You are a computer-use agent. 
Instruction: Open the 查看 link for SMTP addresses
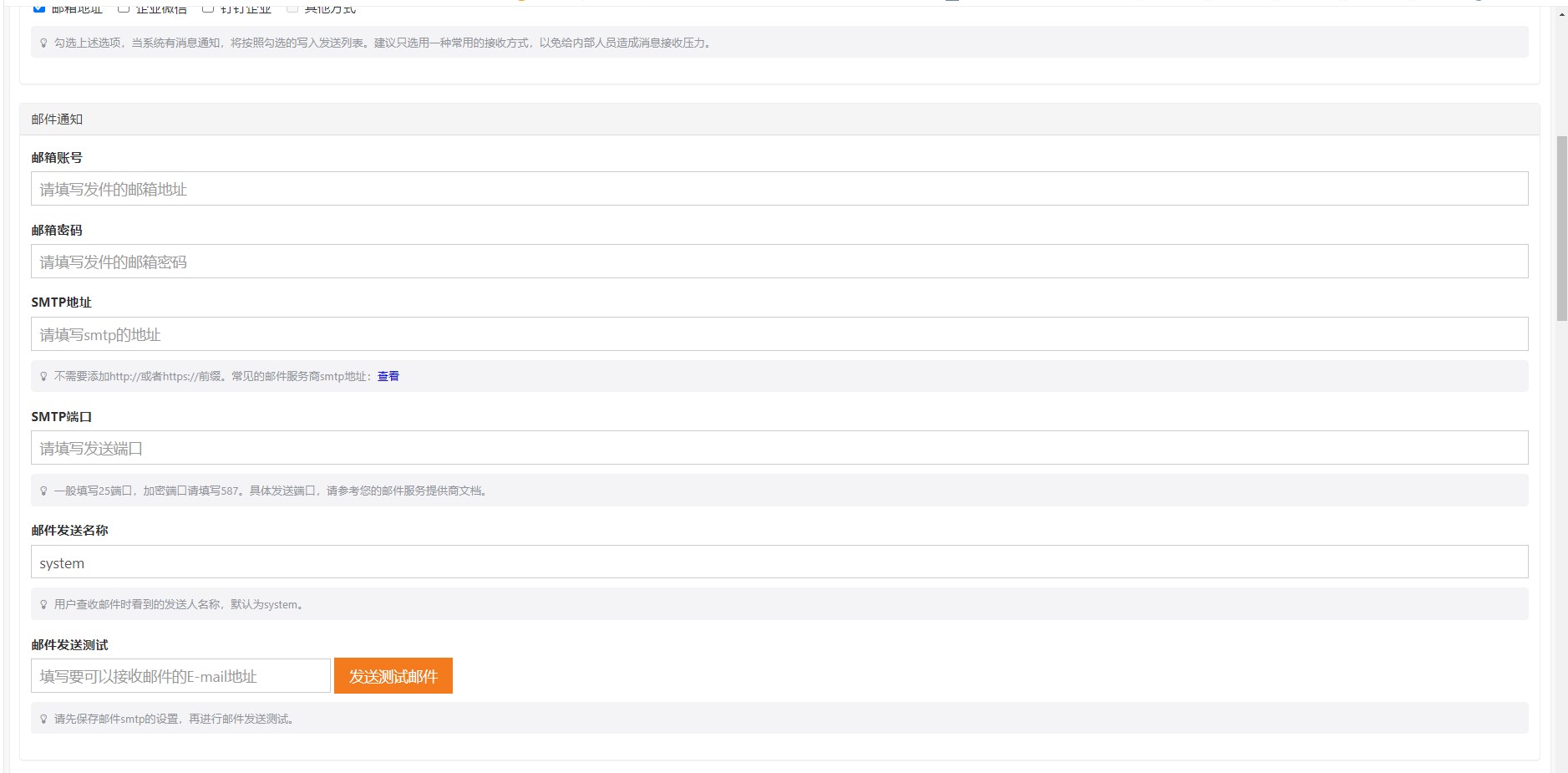[x=388, y=376]
